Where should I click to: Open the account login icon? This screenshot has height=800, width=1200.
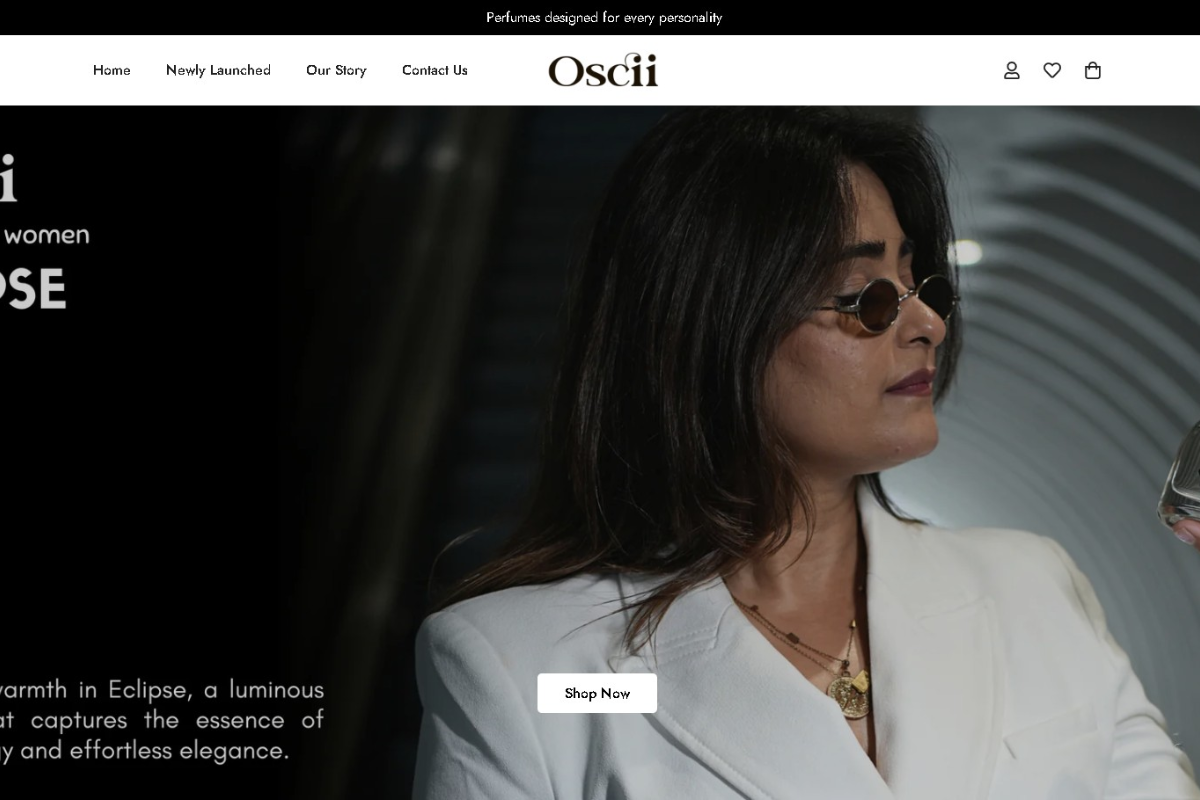point(1011,70)
